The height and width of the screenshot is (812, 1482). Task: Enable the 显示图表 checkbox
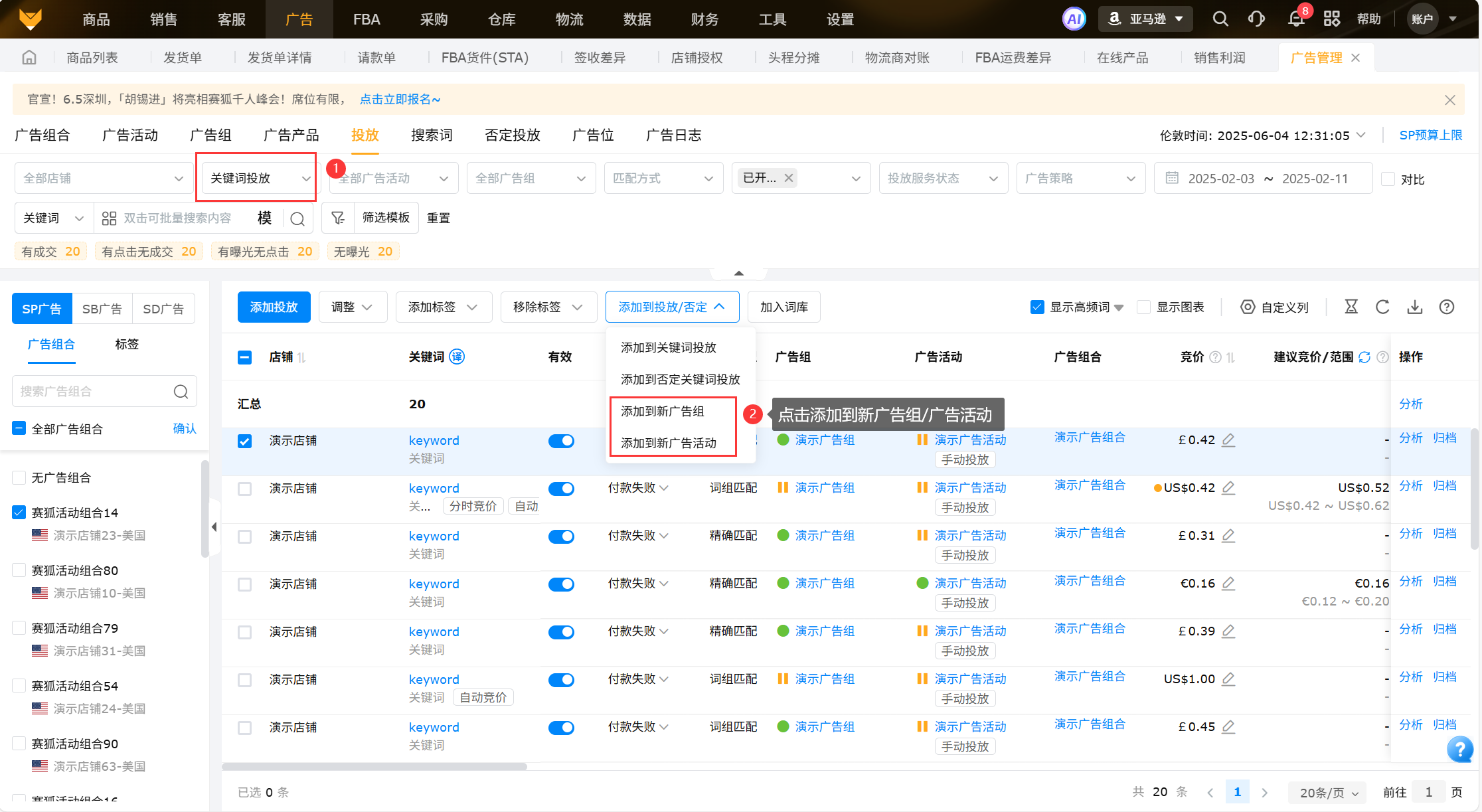click(1143, 307)
